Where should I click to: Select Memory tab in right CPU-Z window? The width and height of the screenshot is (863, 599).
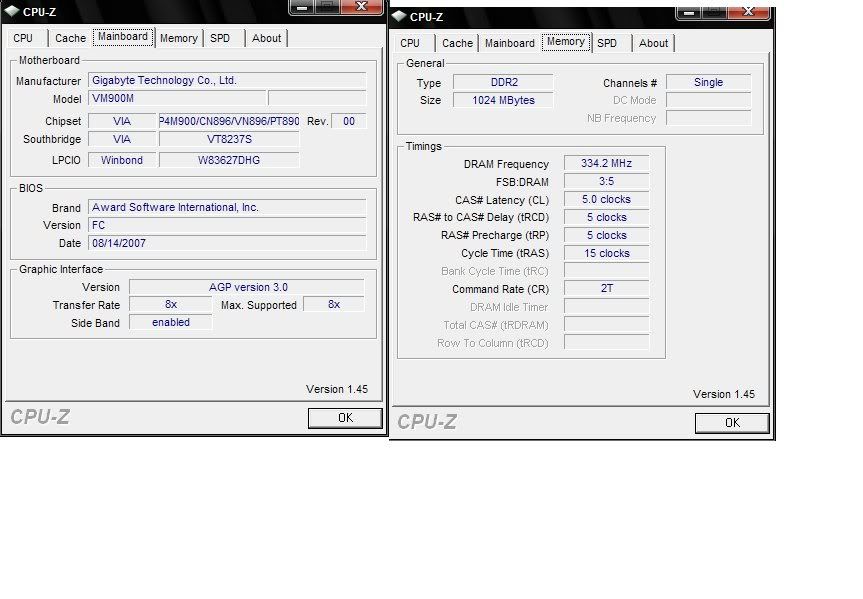pyautogui.click(x=566, y=42)
